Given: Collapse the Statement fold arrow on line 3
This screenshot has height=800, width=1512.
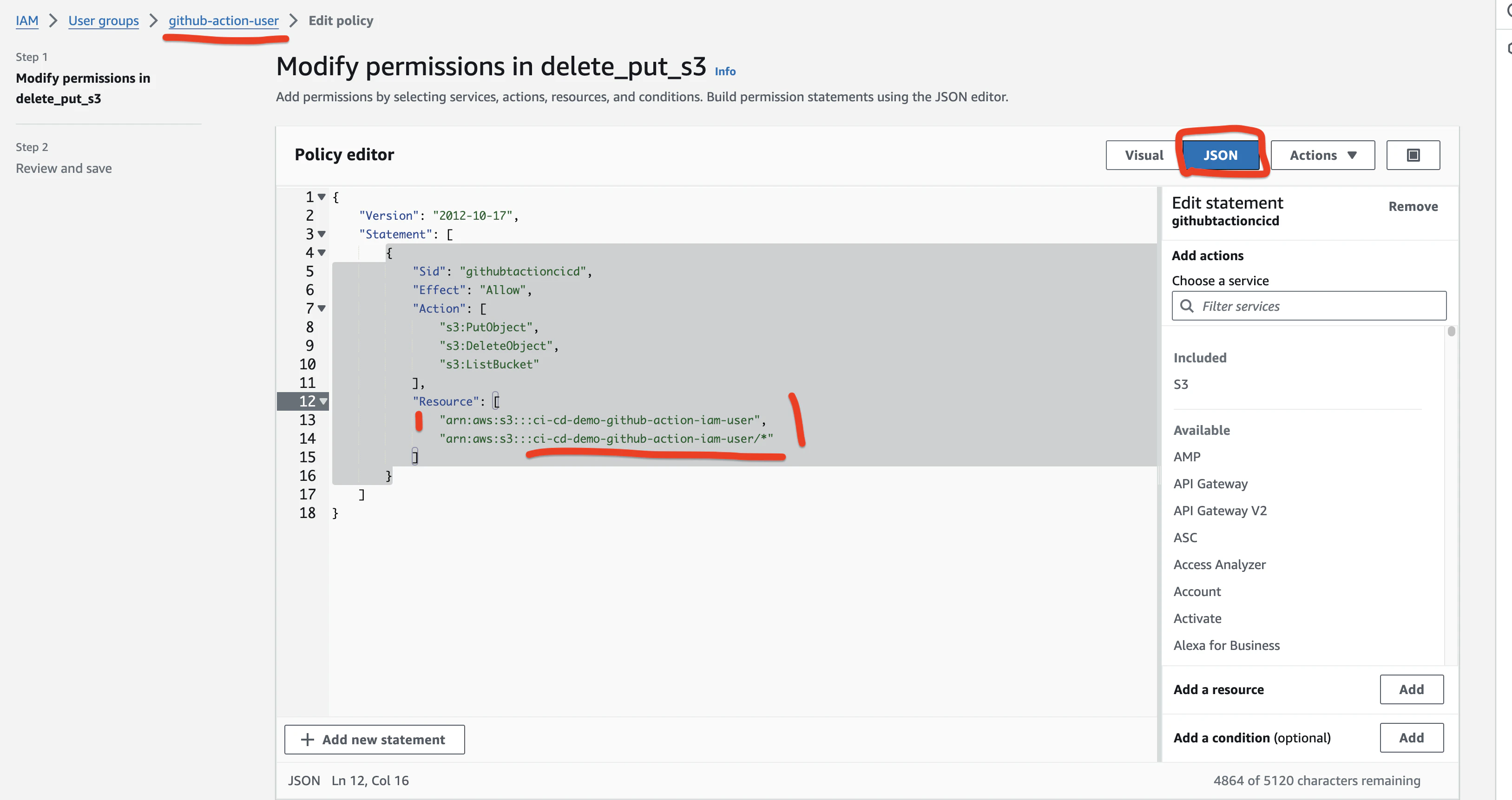Looking at the screenshot, I should 322,234.
